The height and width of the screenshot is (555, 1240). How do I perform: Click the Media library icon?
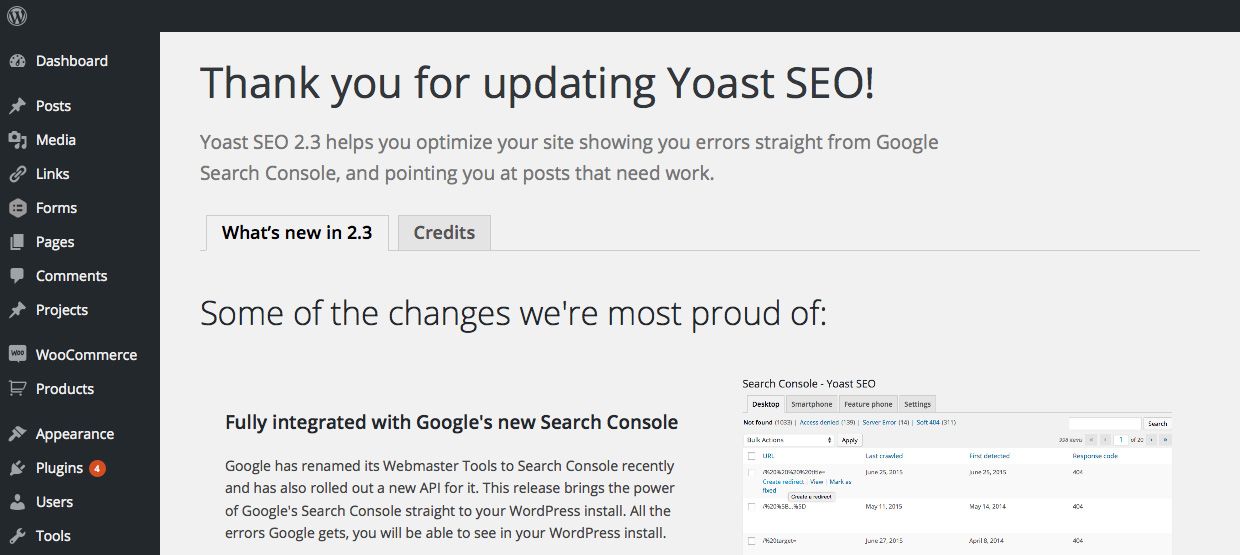tap(17, 140)
